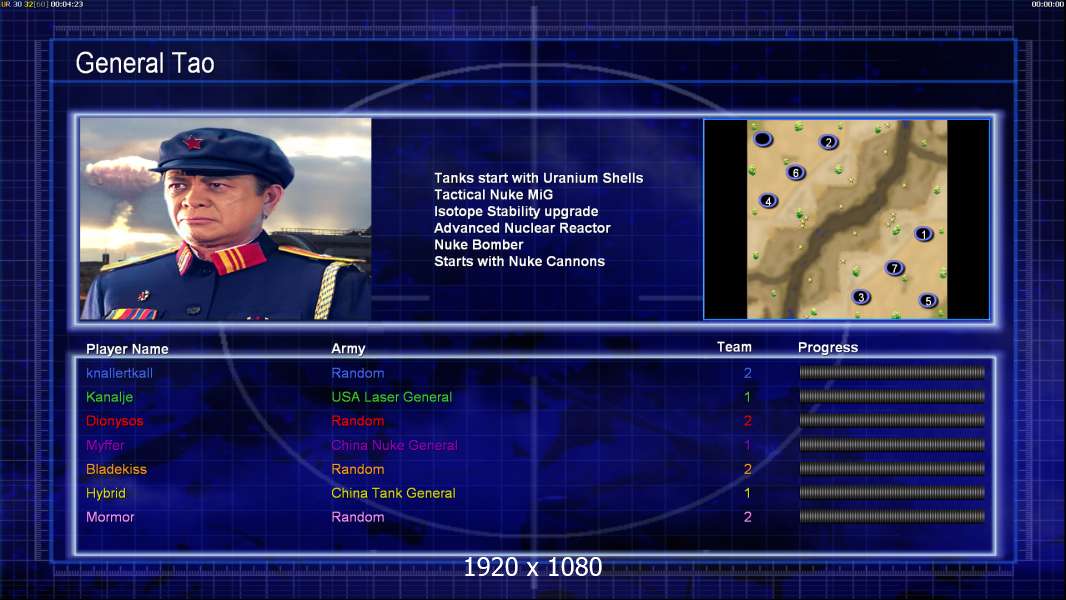Viewport: 1066px width, 600px height.
Task: Click the 'Isotope Stability upgrade' line
Action: [516, 211]
